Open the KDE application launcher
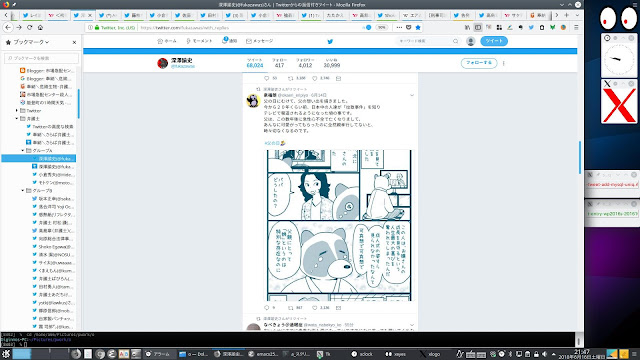Screen dimensions: 640x360 point(6,354)
